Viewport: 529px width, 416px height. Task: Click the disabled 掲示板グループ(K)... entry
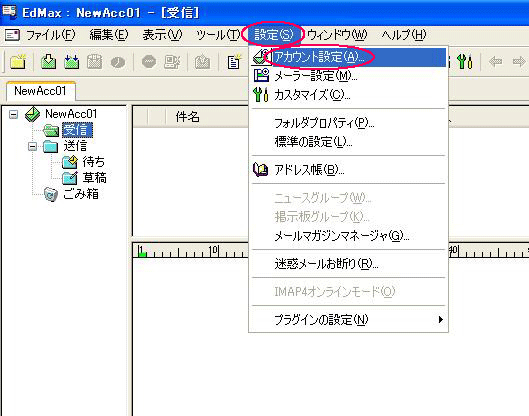(x=349, y=217)
